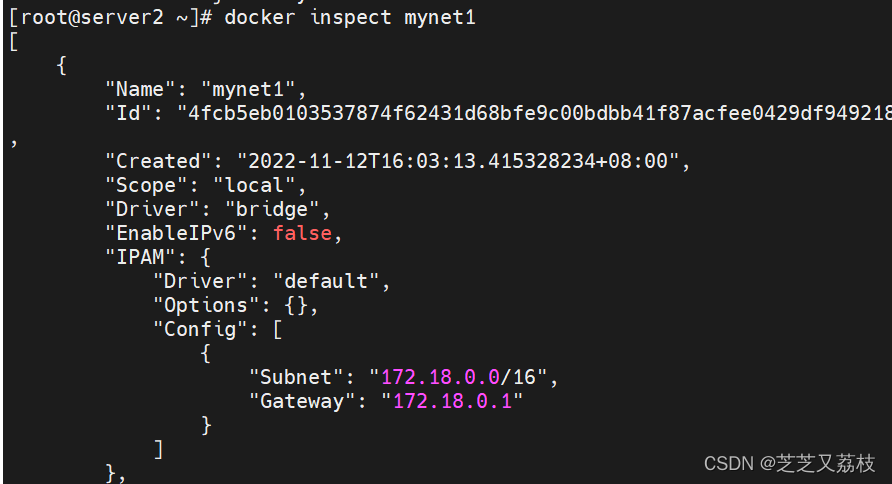Click the "Id" key
Screen dimensions: 892x484
coord(129,113)
